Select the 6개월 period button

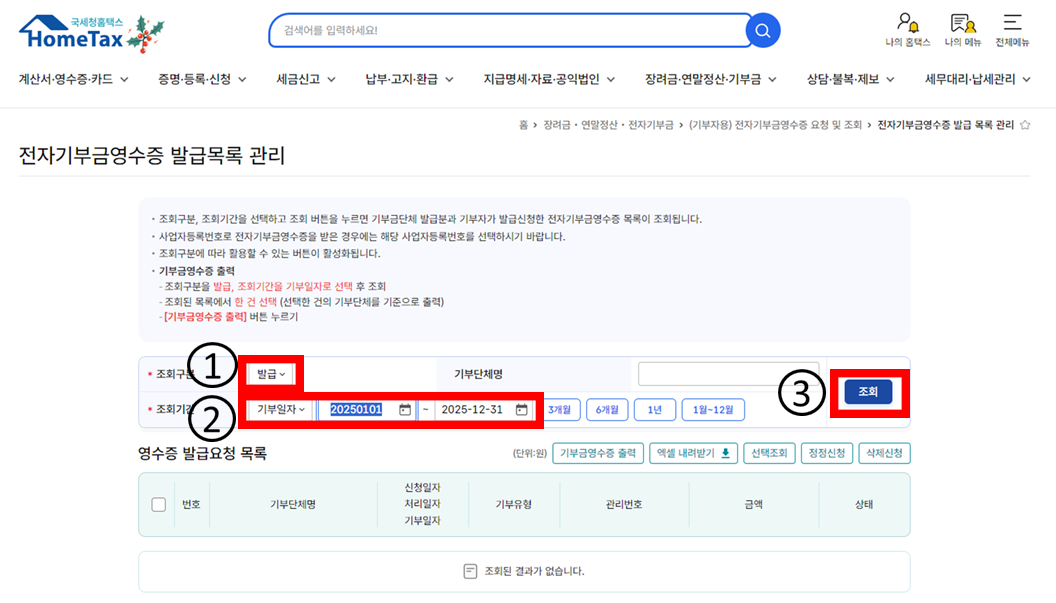(x=607, y=409)
